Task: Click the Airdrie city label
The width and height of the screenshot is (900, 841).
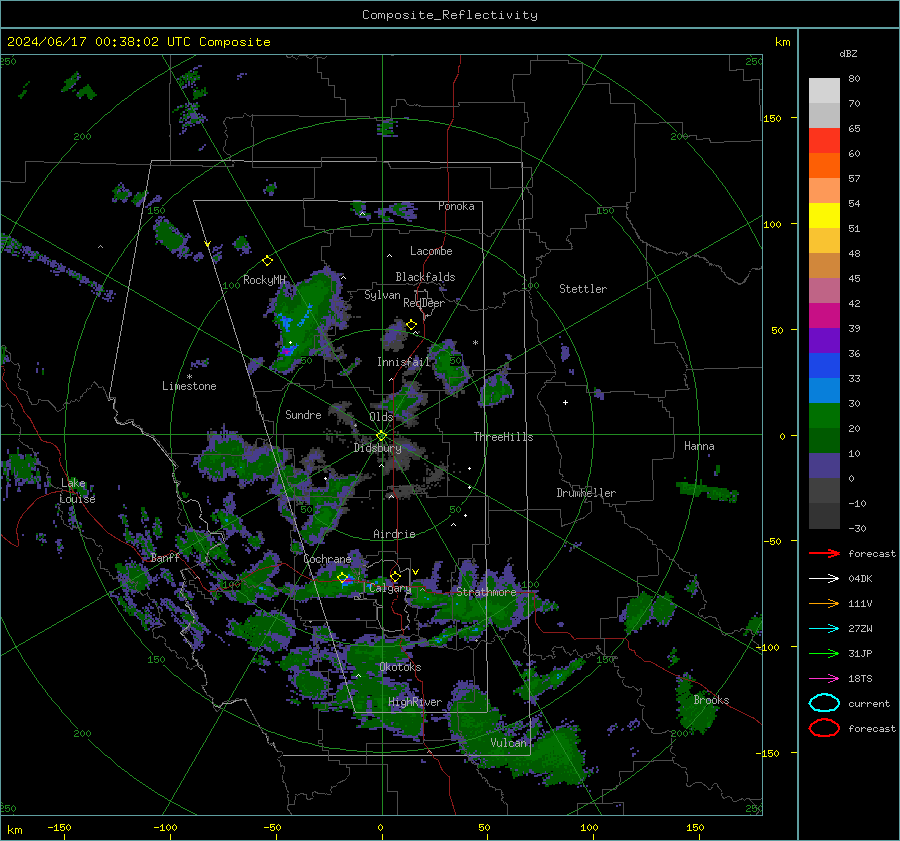Action: tap(394, 534)
